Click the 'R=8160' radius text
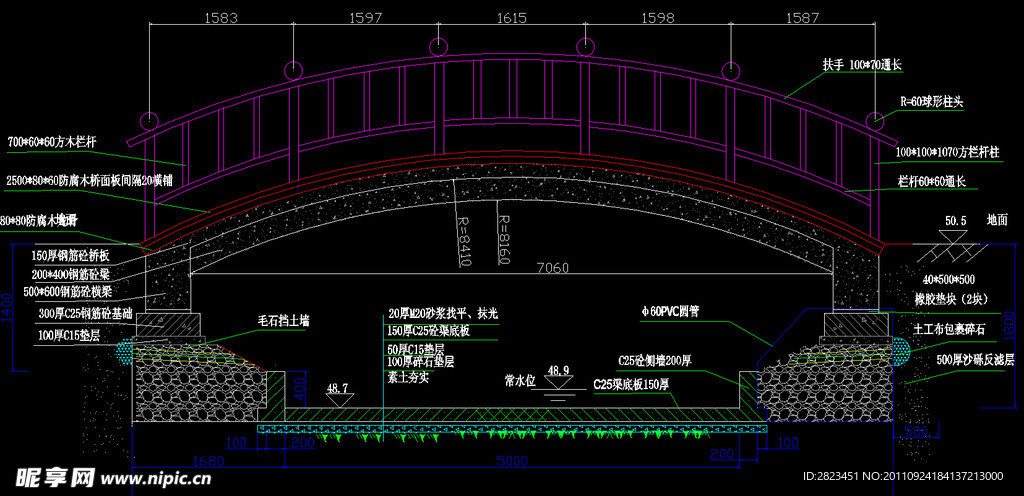Viewport: 1024px width, 496px height. pos(502,239)
